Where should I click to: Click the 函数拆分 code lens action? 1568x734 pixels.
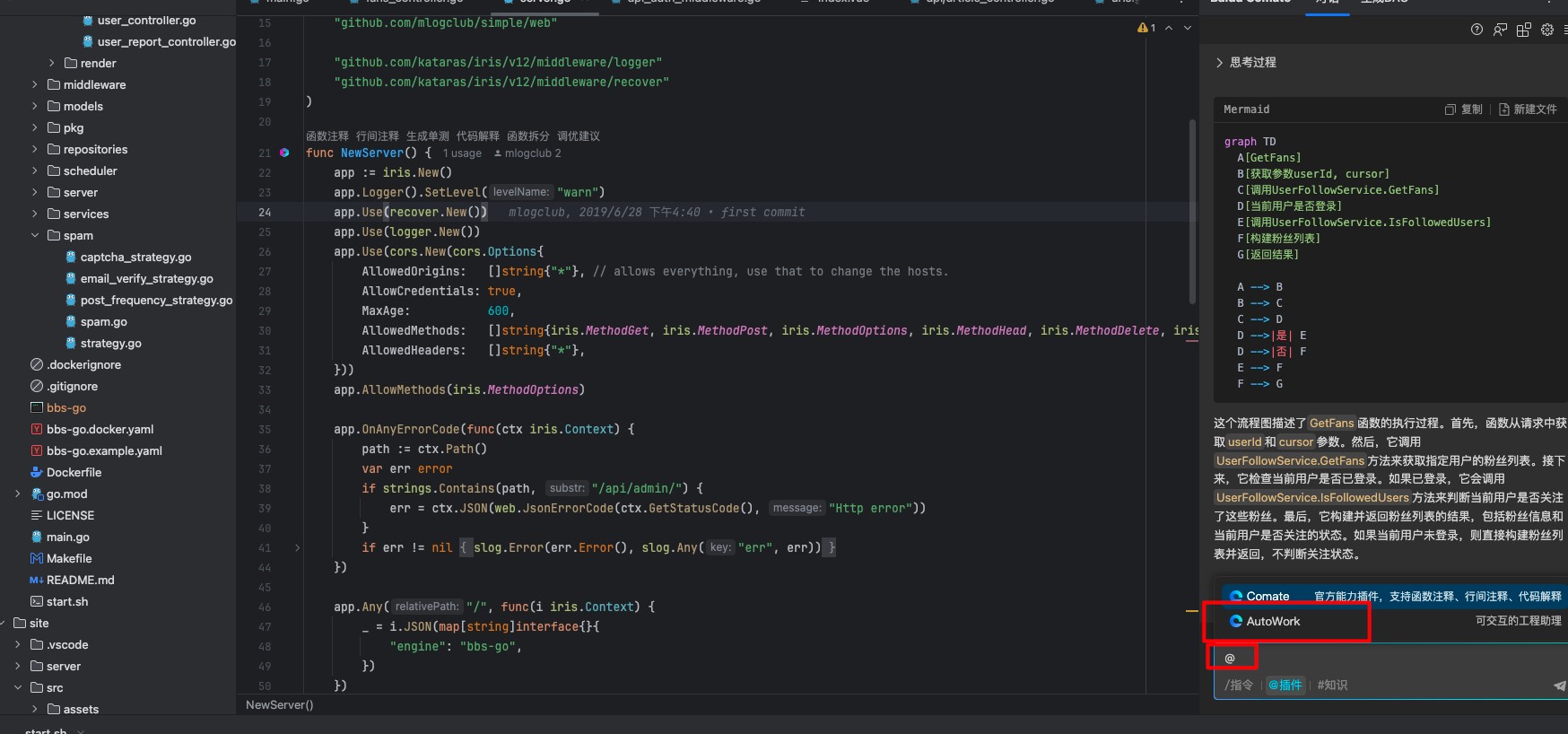click(x=528, y=136)
